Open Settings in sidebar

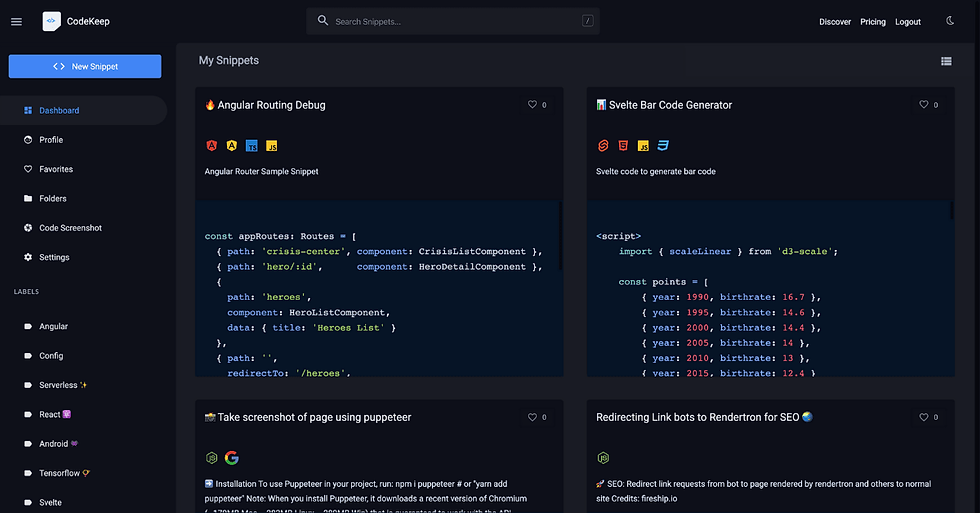pos(84,257)
